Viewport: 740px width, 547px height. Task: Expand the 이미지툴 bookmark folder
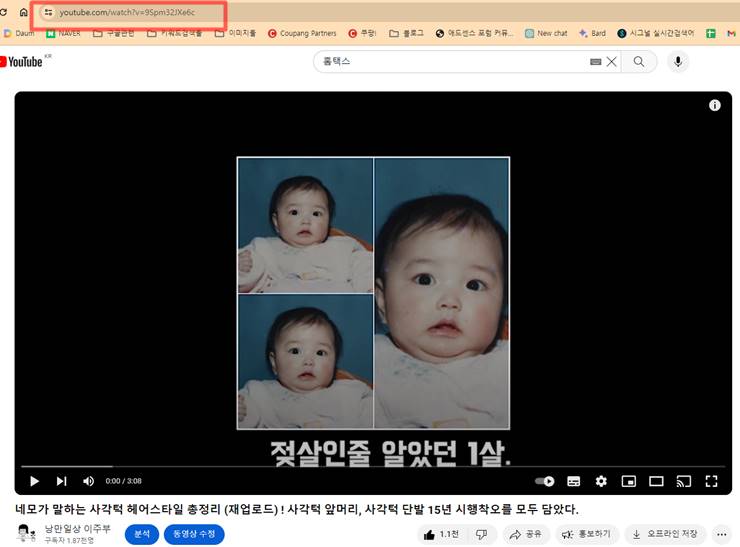click(x=235, y=33)
